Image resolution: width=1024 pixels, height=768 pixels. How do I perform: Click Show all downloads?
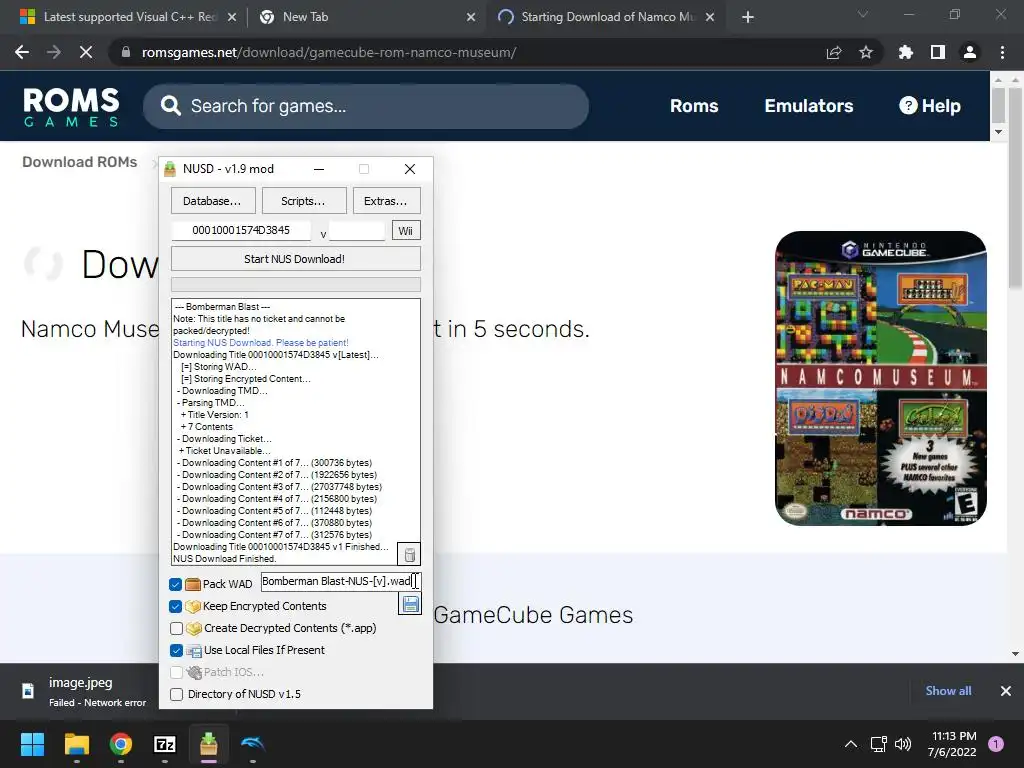click(948, 691)
